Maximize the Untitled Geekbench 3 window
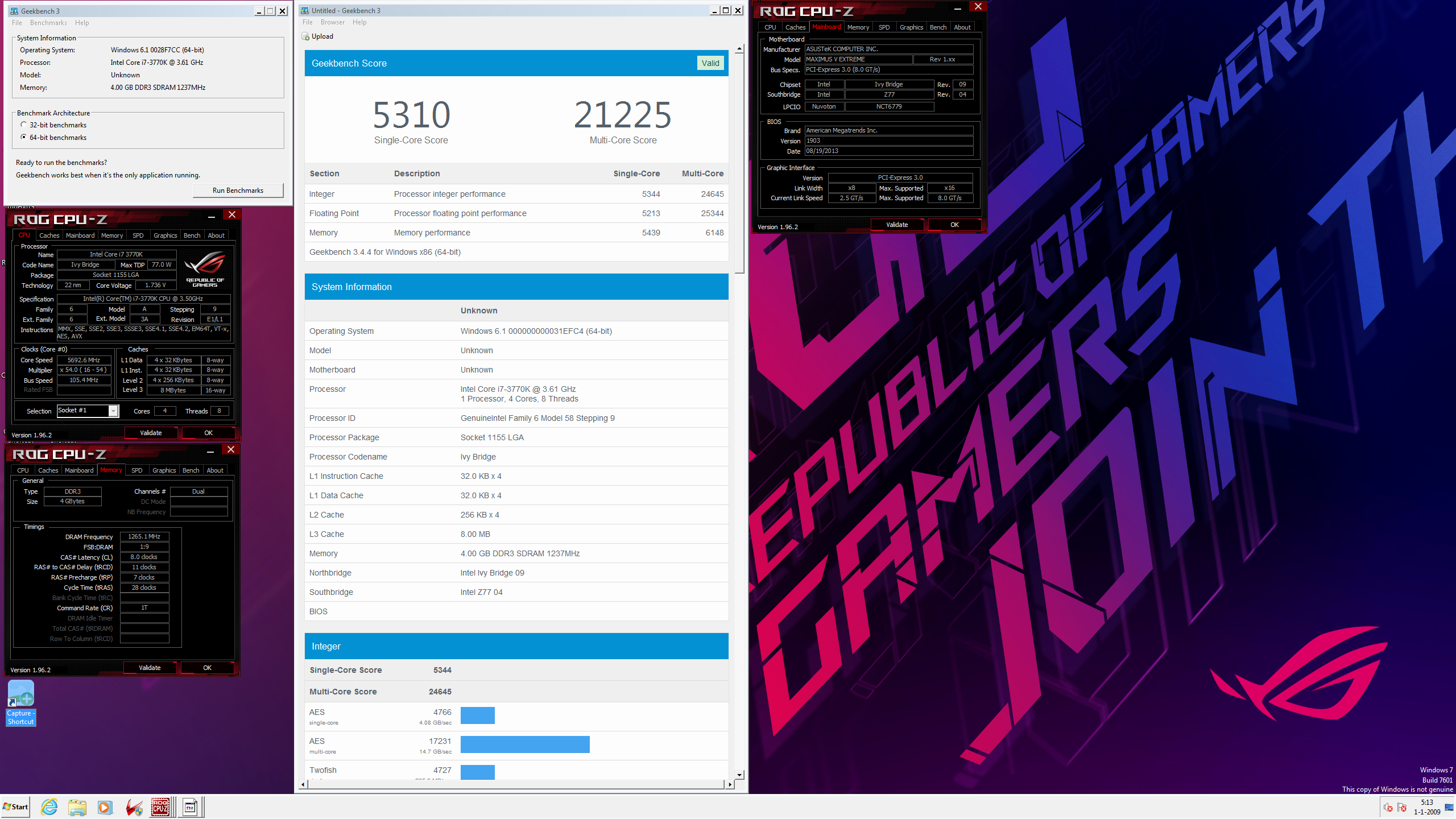This screenshot has width=1456, height=819. 726,10
